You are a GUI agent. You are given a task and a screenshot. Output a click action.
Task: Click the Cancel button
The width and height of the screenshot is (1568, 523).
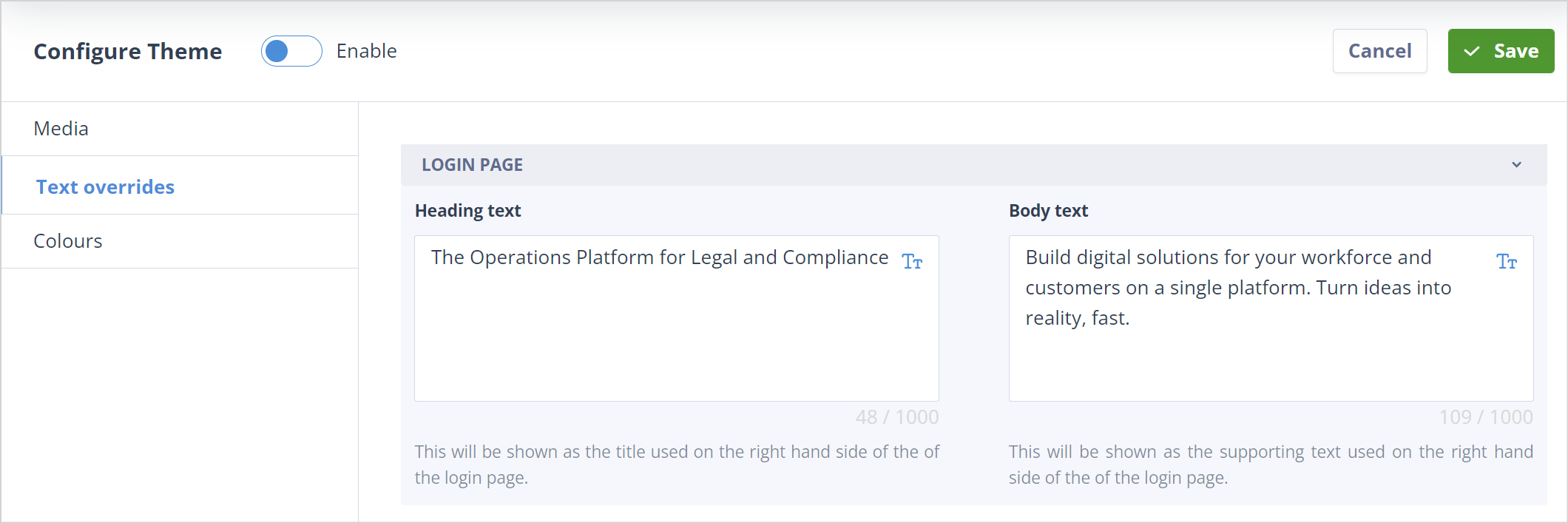1379,51
